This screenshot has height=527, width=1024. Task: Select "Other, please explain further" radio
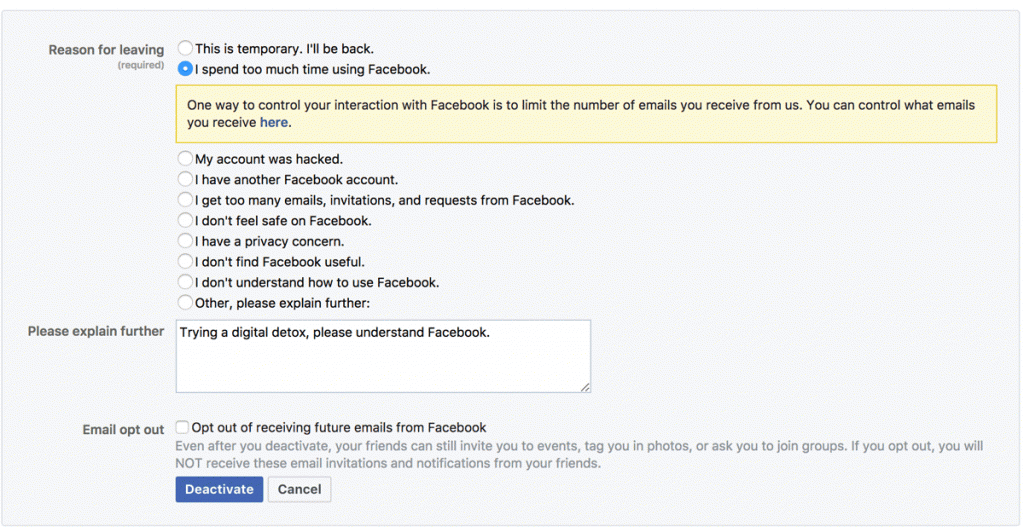pos(185,303)
